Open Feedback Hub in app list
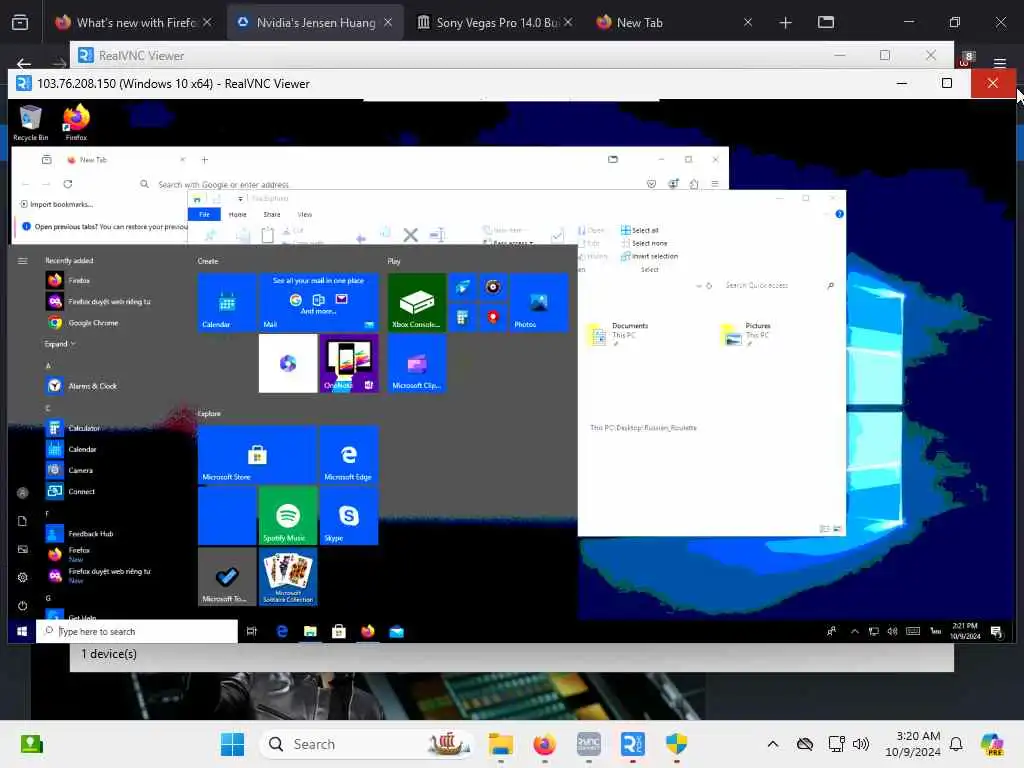 click(x=80, y=534)
